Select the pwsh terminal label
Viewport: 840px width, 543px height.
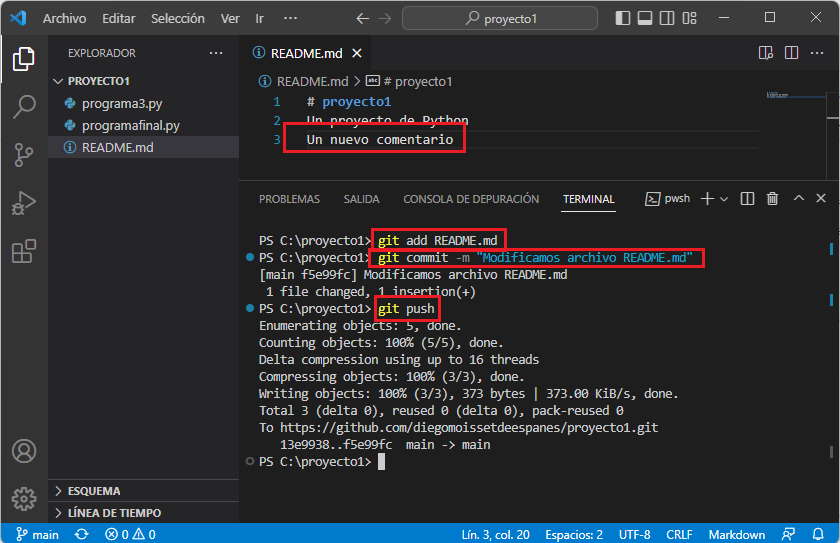(668, 199)
